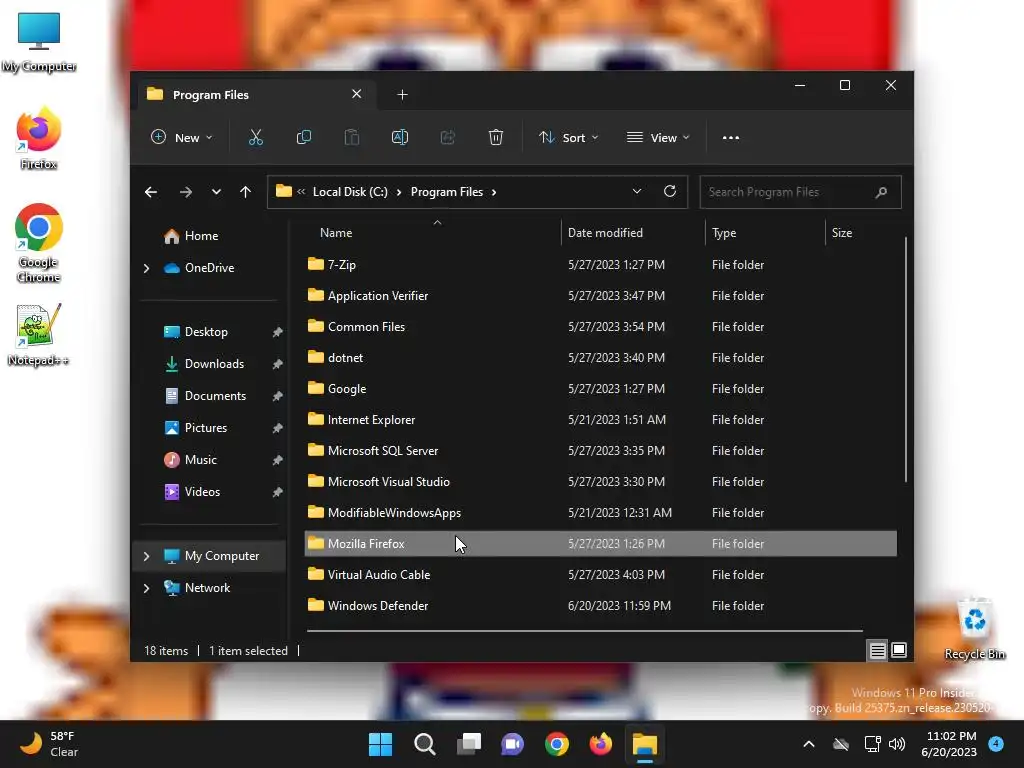Open My Computer desktop icon
Screen dimensions: 1024x768
coord(39,42)
